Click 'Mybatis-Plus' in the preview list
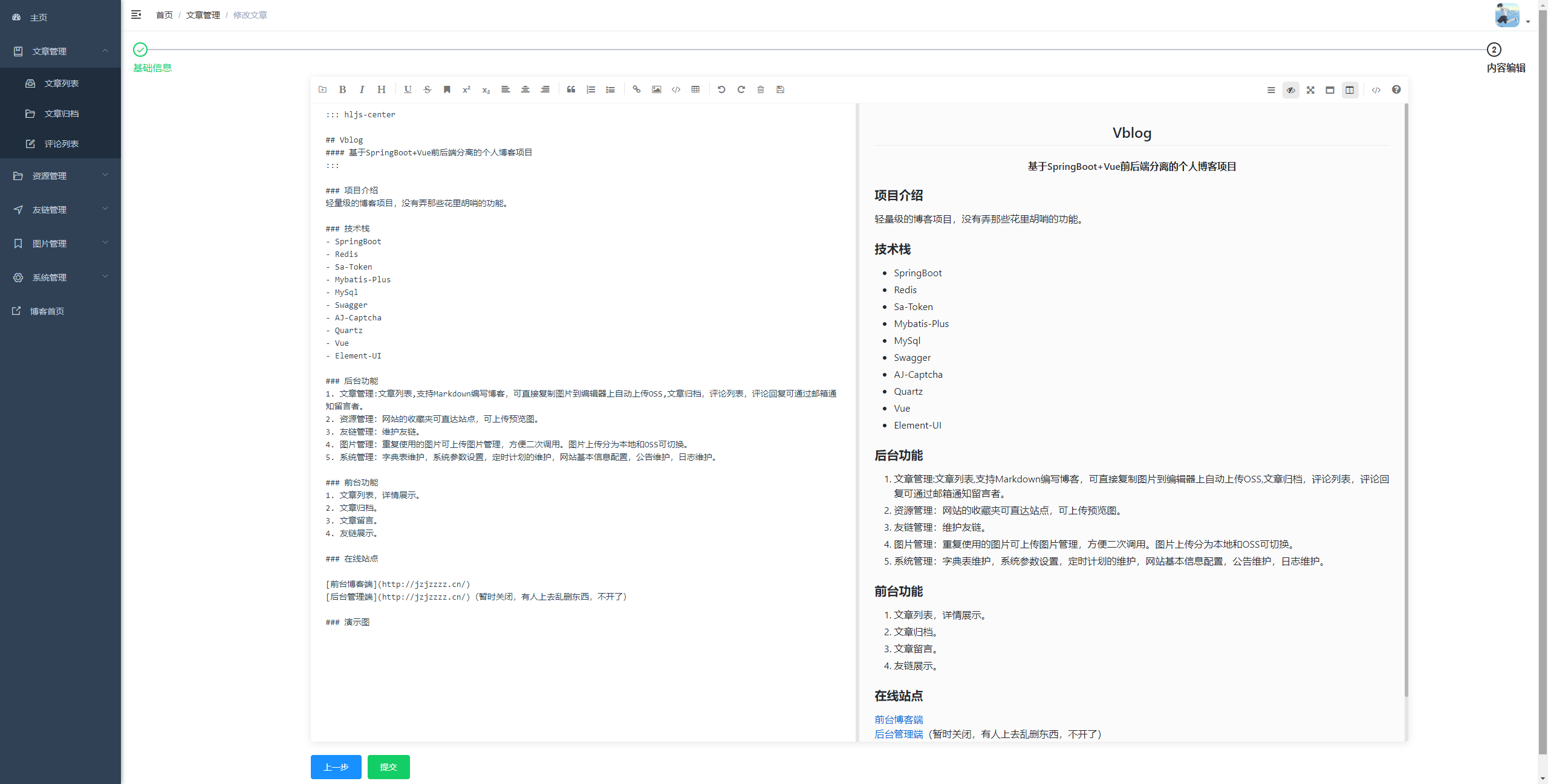Screen dimensions: 1548x784 click(x=922, y=324)
